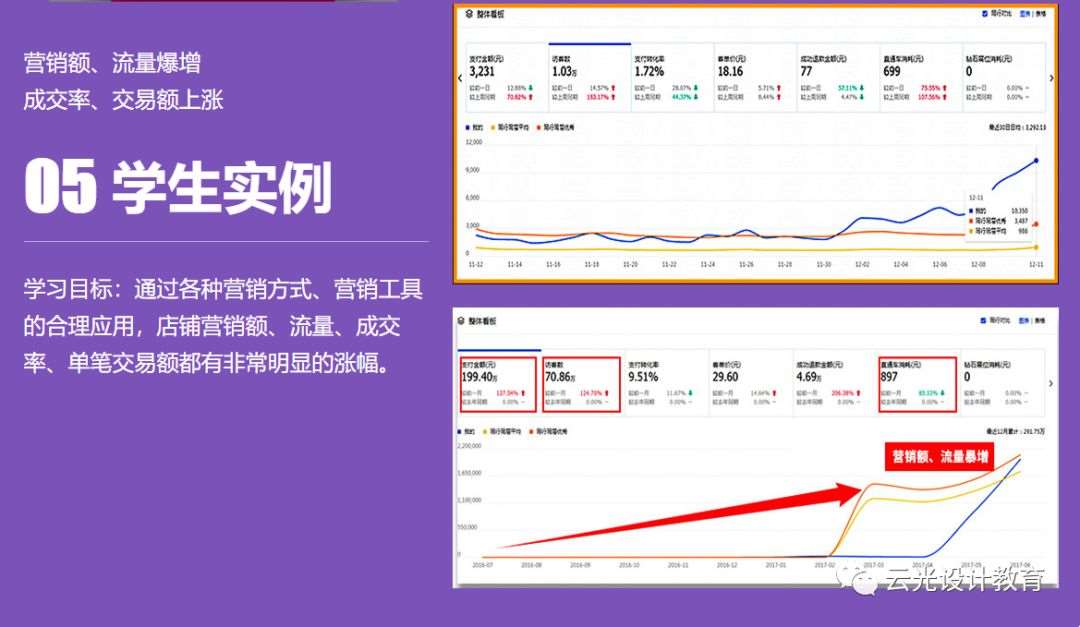Screen dimensions: 1080x627
Task: Toggle 同行对比 checkbox in top dashboard
Action: pyautogui.click(x=985, y=14)
